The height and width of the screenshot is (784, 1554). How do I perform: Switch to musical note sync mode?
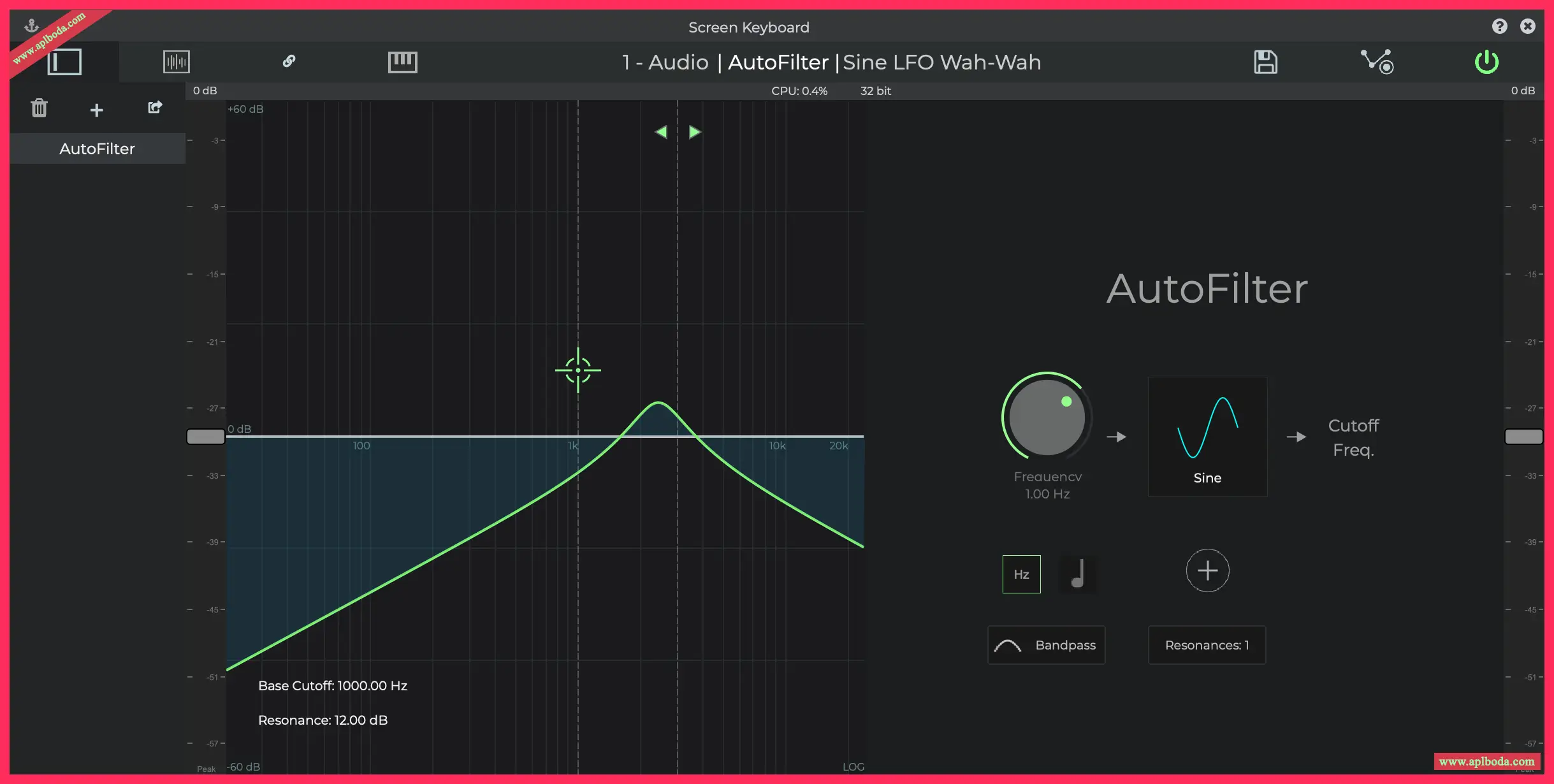coord(1078,574)
